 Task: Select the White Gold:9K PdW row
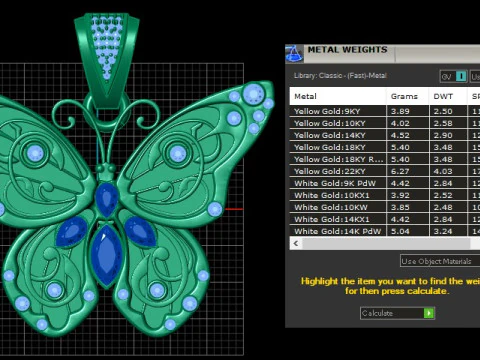[x=385, y=183]
